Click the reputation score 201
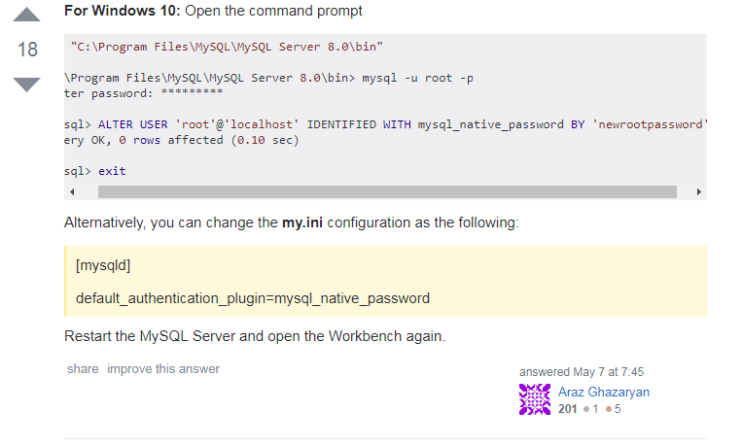This screenshot has width=743, height=445. coord(567,408)
